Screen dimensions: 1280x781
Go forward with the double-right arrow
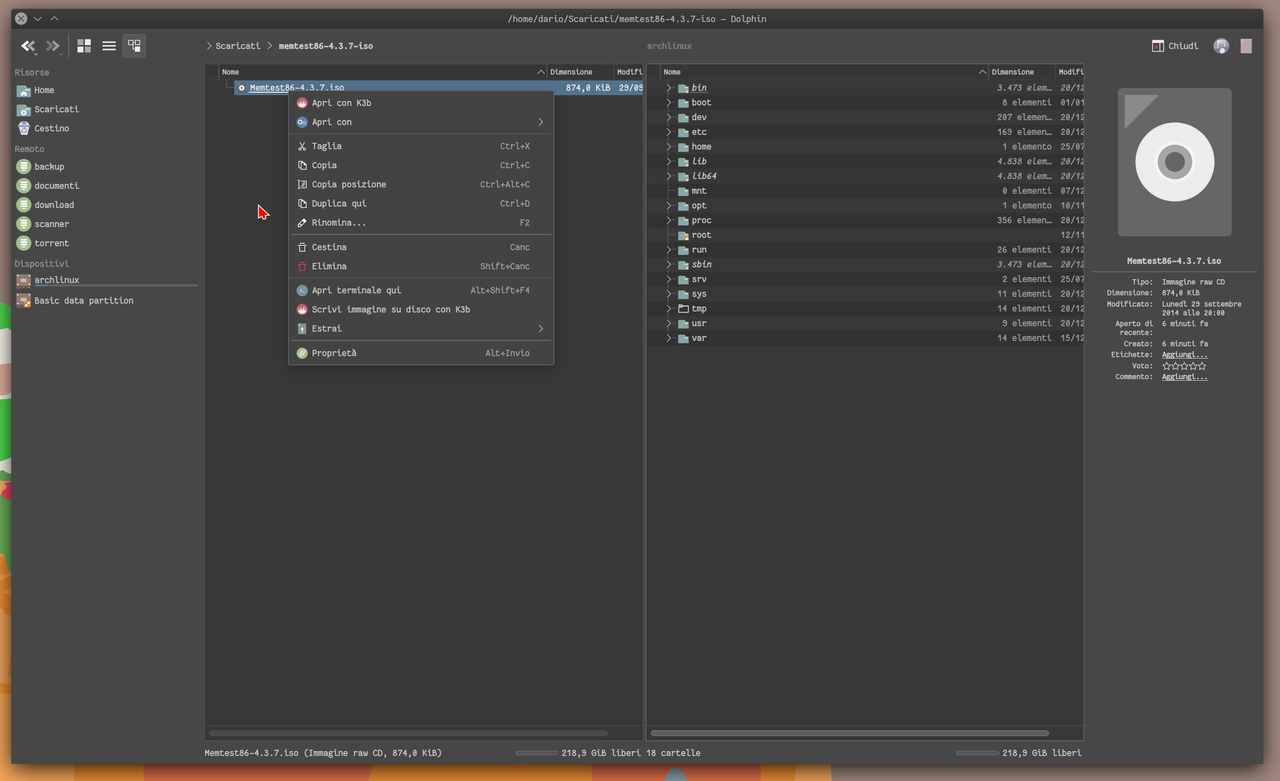pos(53,46)
